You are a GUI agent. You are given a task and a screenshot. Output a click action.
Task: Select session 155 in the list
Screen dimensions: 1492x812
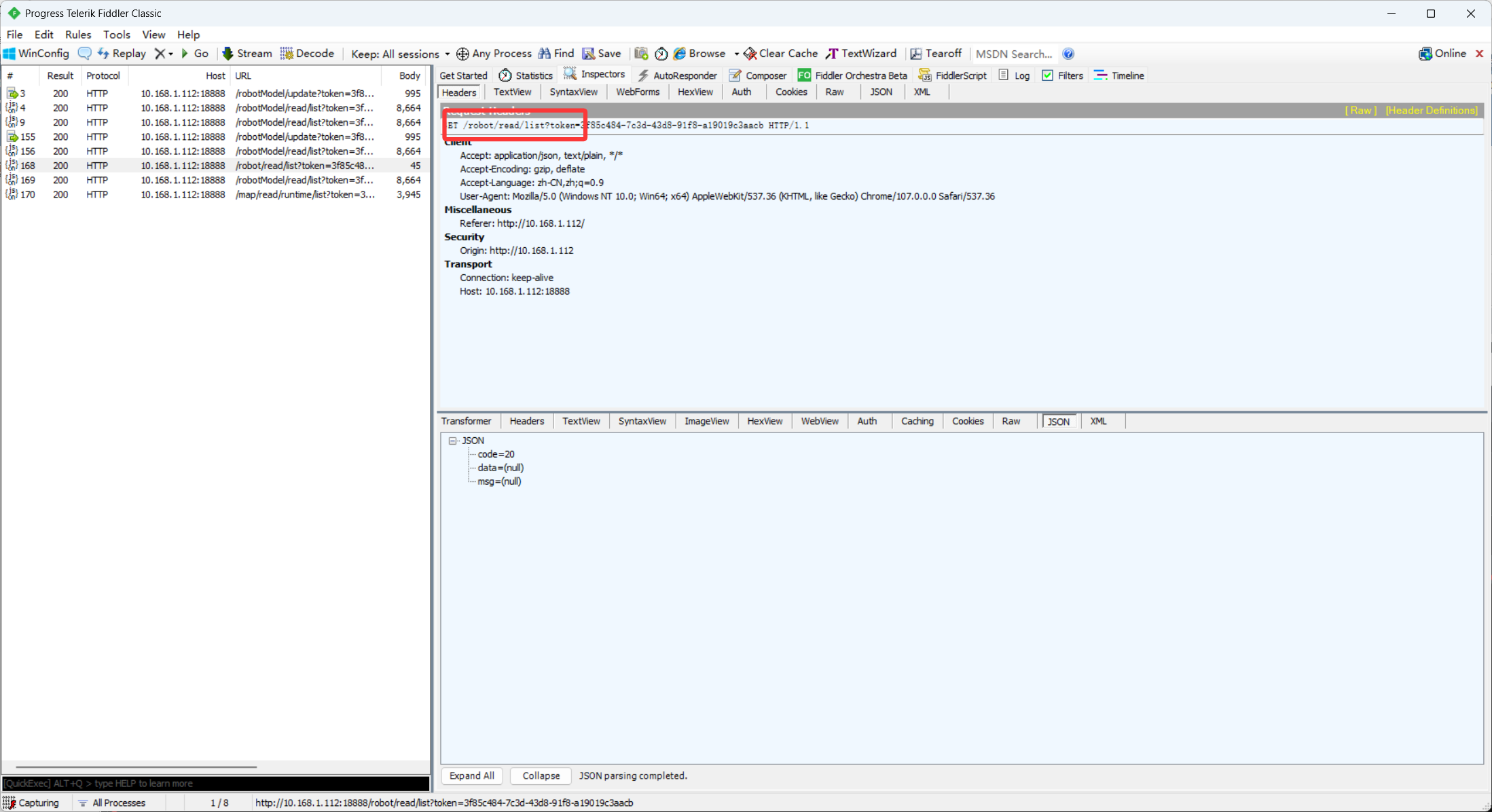click(x=215, y=136)
